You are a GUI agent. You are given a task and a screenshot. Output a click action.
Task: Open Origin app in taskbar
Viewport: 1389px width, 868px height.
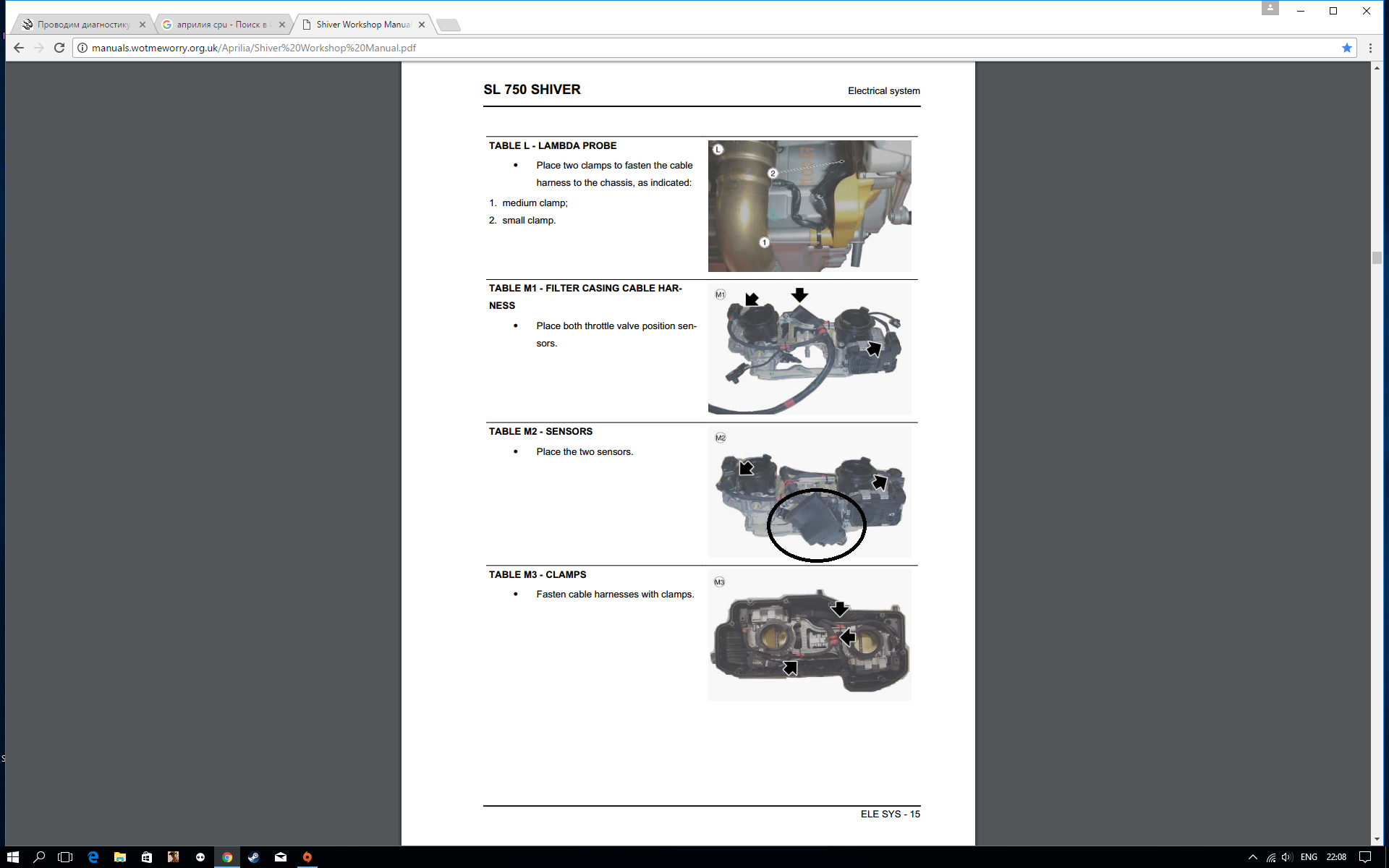coord(307,856)
